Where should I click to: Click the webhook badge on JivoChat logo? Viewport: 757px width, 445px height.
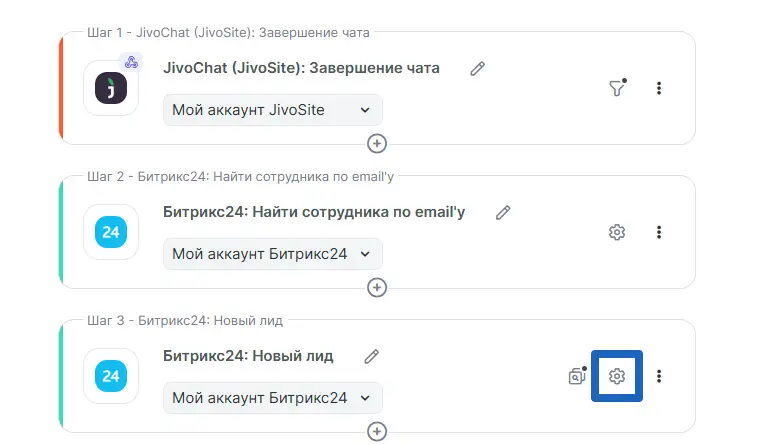point(131,63)
